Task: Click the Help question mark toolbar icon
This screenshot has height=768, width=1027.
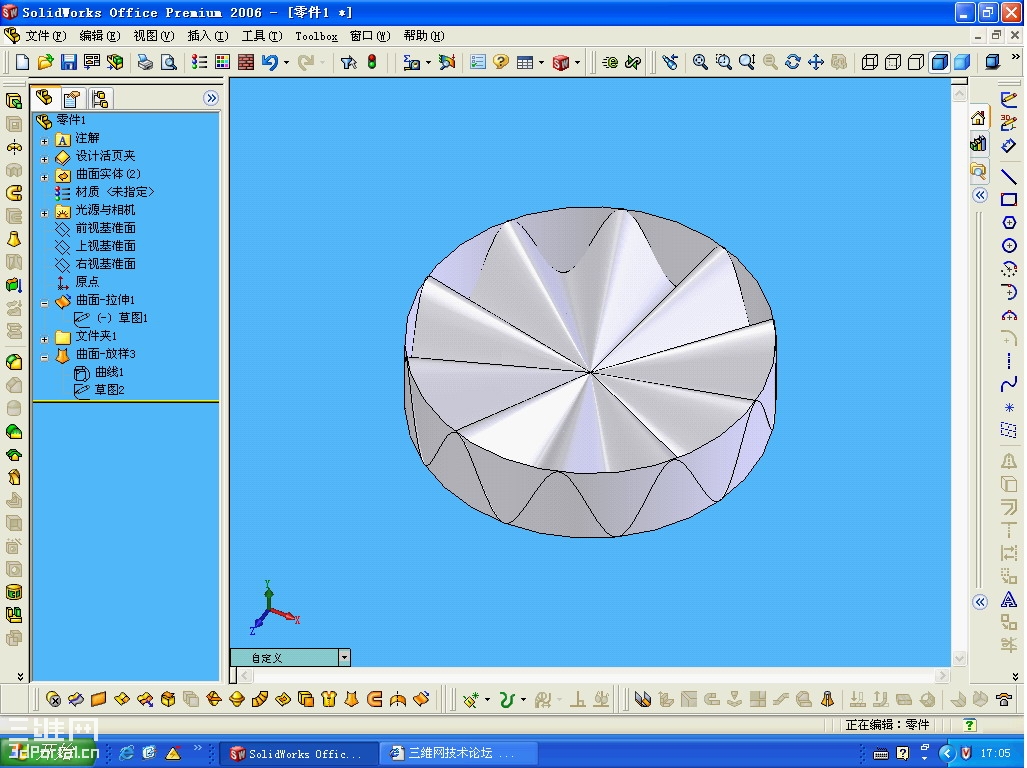Action: coord(500,62)
